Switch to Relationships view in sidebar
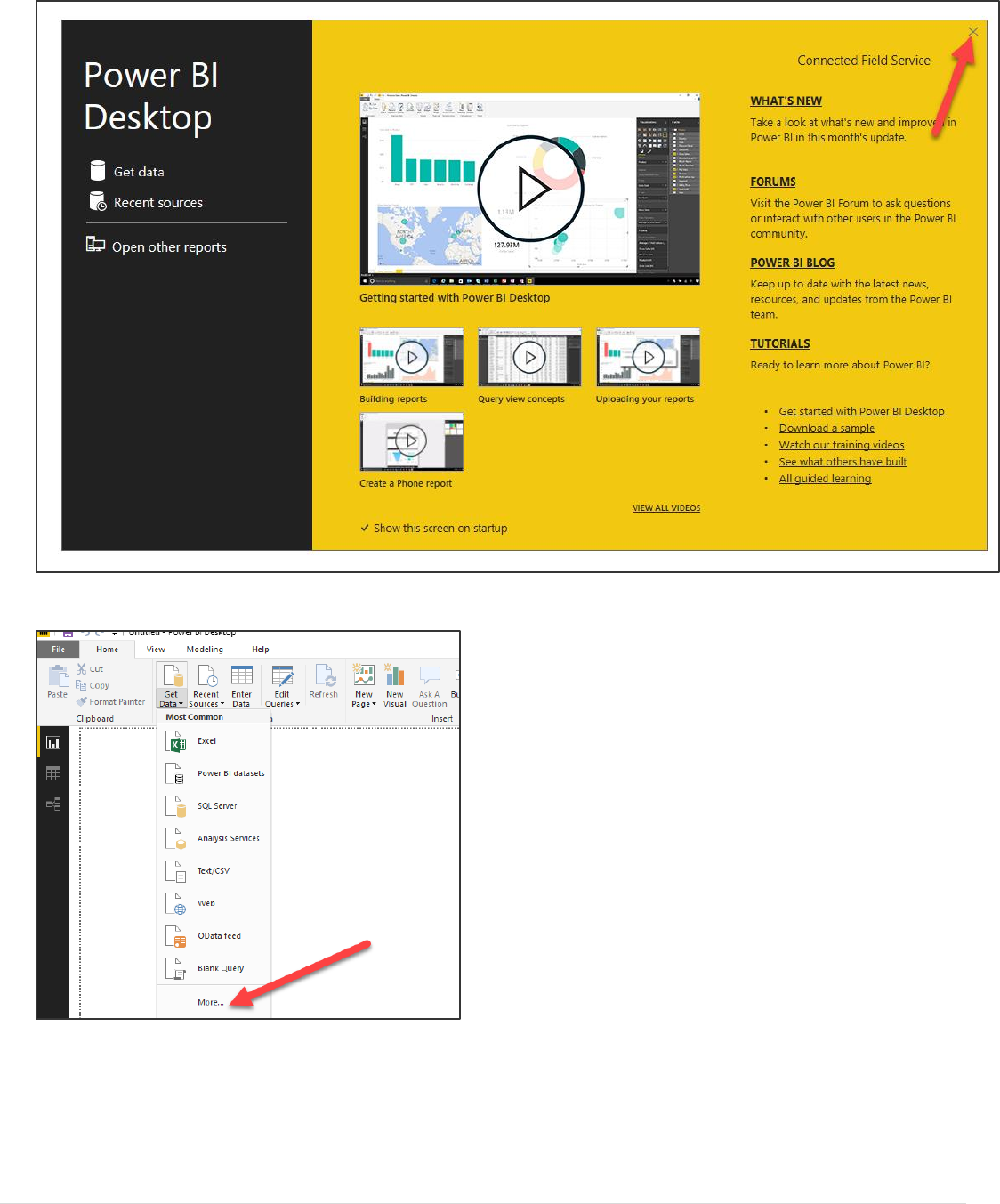 (x=53, y=804)
